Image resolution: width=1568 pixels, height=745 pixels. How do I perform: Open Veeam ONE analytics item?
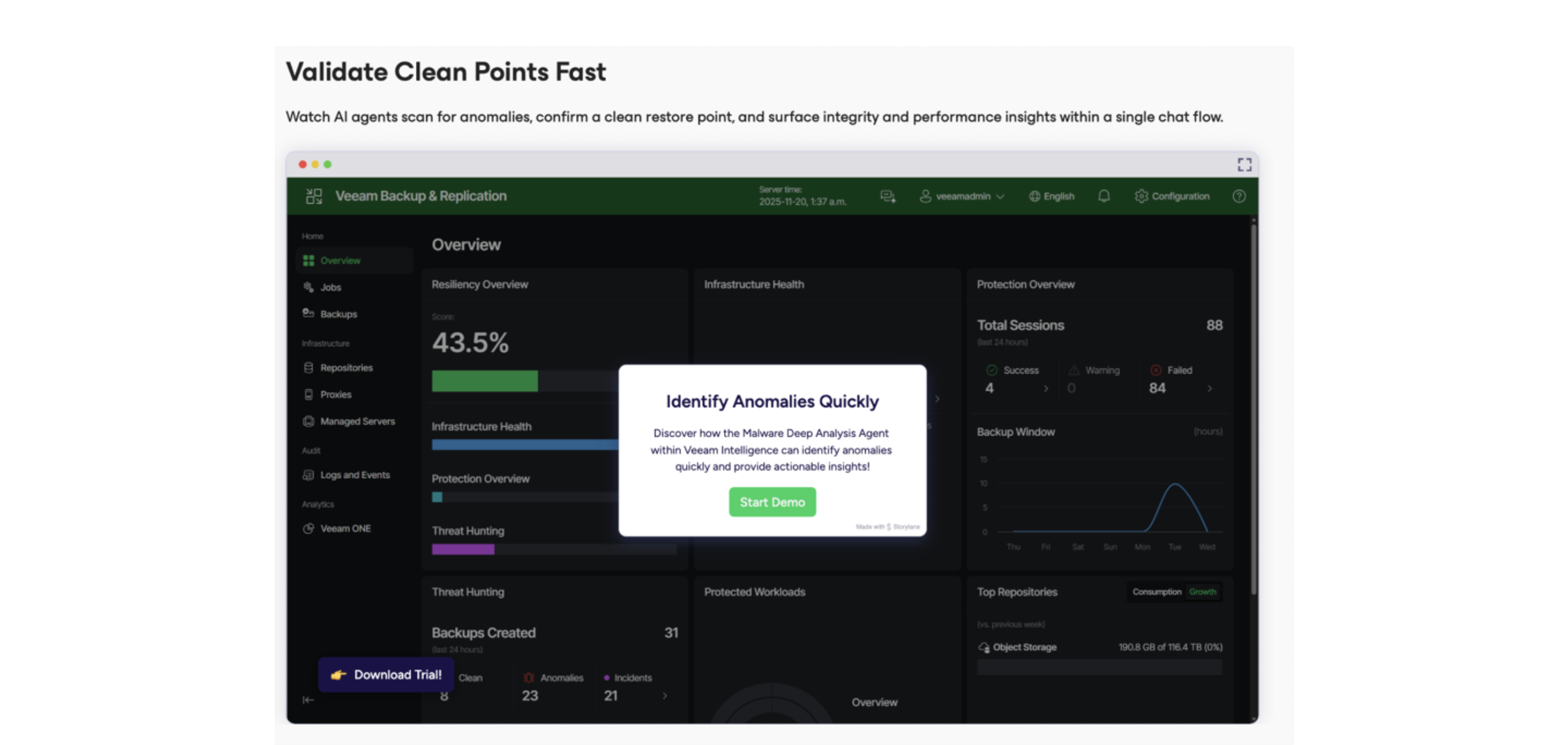coord(345,528)
